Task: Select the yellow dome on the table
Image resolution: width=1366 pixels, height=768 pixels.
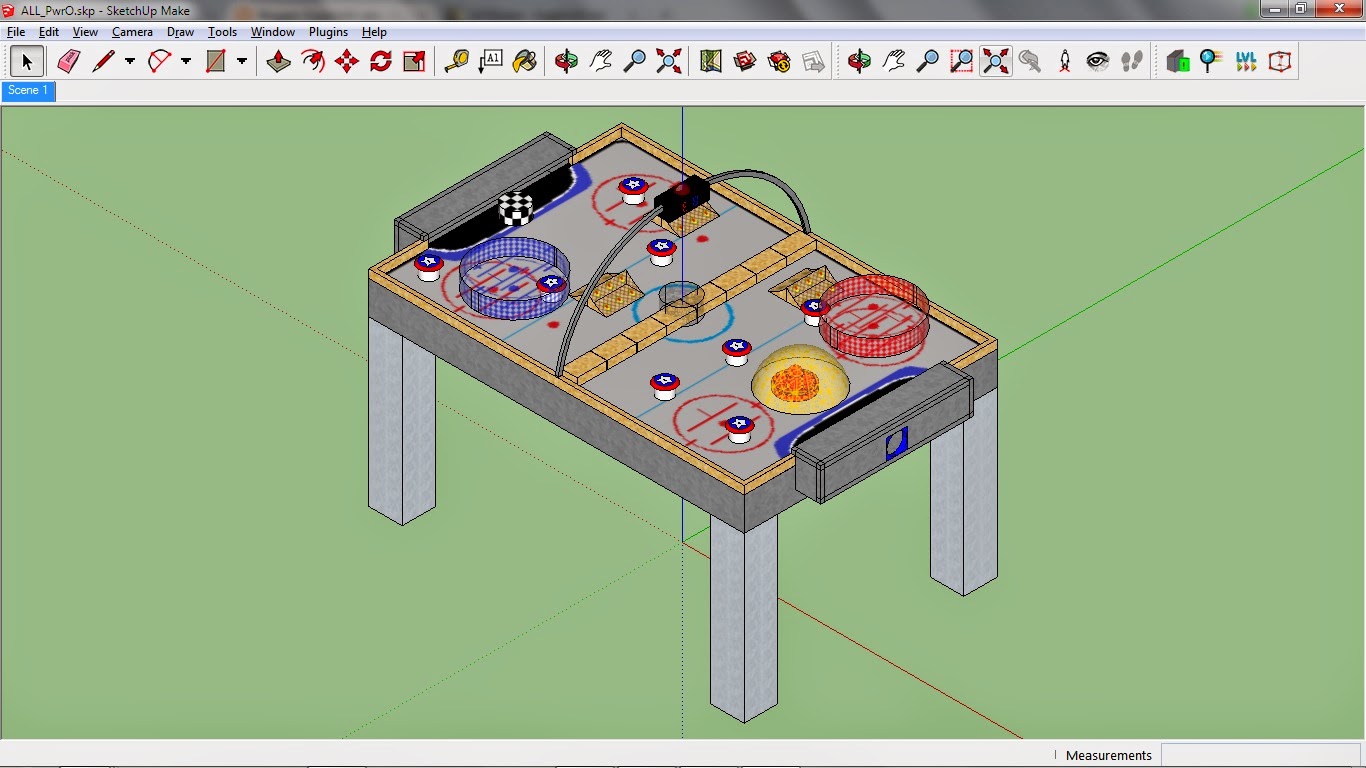Action: (801, 380)
